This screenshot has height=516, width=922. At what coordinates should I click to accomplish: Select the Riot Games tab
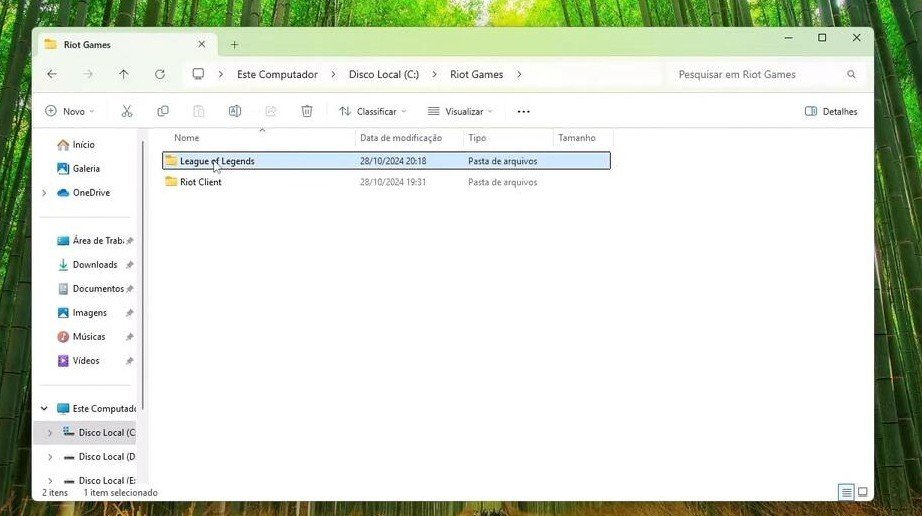[126, 45]
